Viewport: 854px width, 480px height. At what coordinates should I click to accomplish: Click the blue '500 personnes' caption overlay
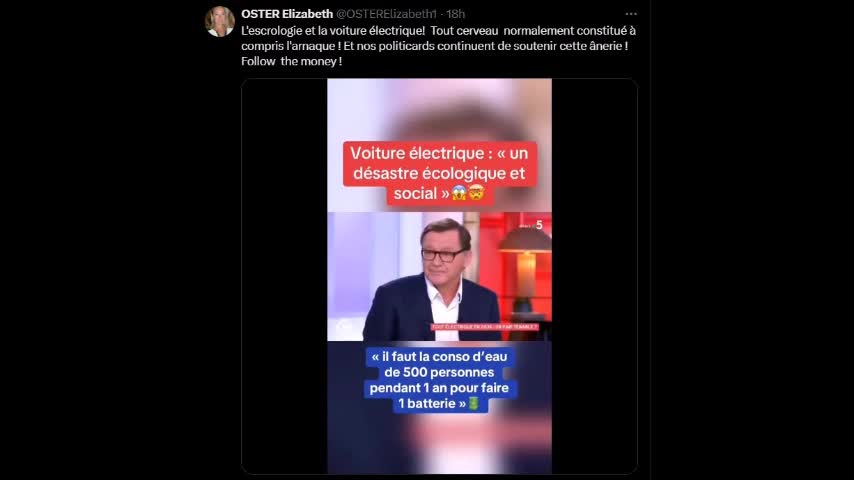point(439,380)
